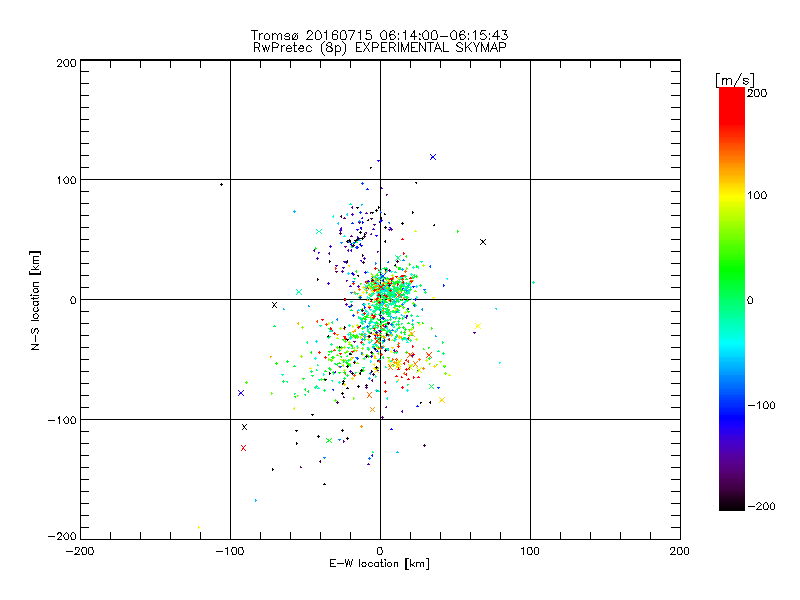Click the "-100" tick label on the E-W axis
This screenshot has height=600, width=800.
click(230, 551)
